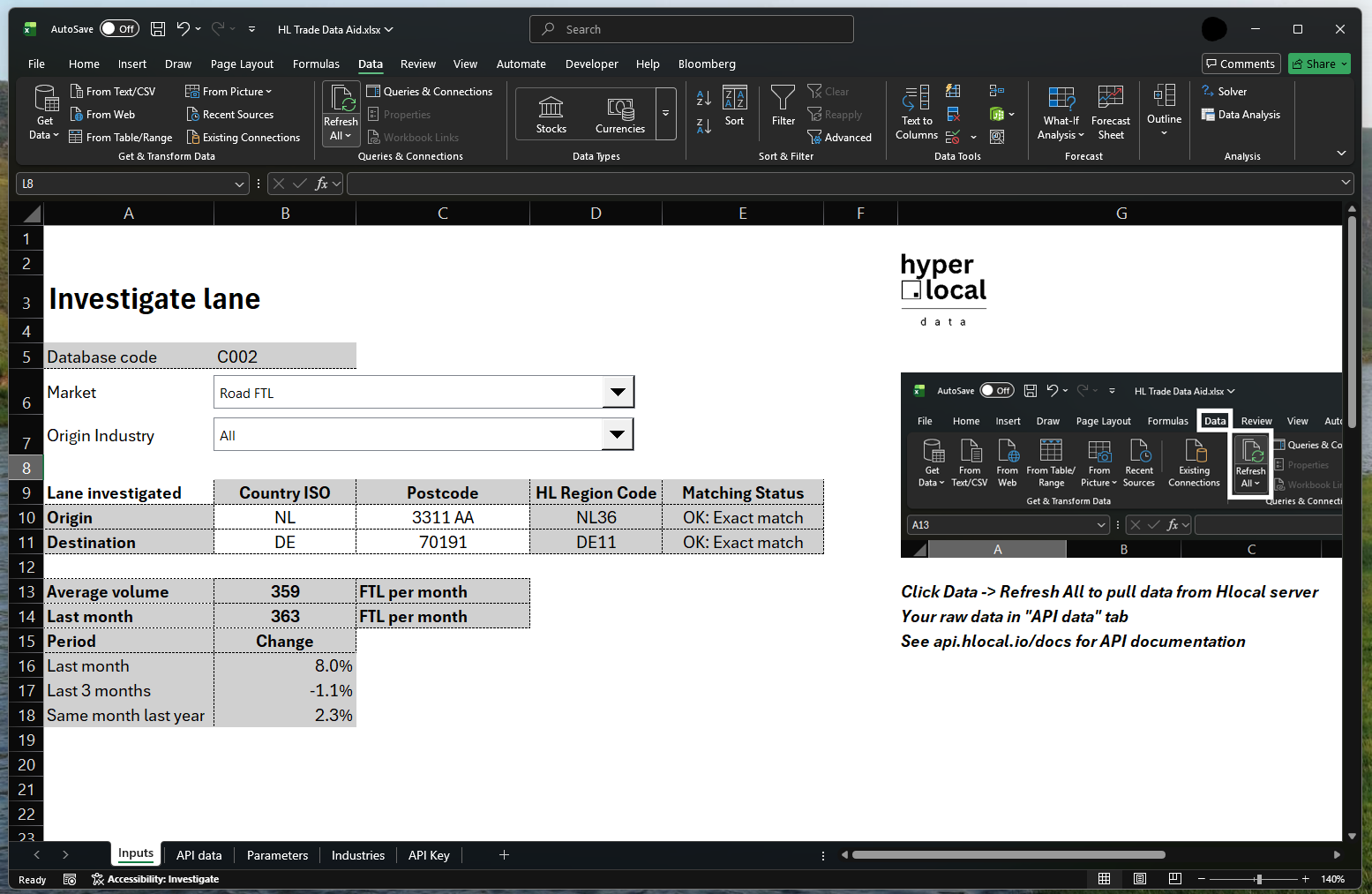Click the Share button
The image size is (1372, 894).
coord(1318,64)
